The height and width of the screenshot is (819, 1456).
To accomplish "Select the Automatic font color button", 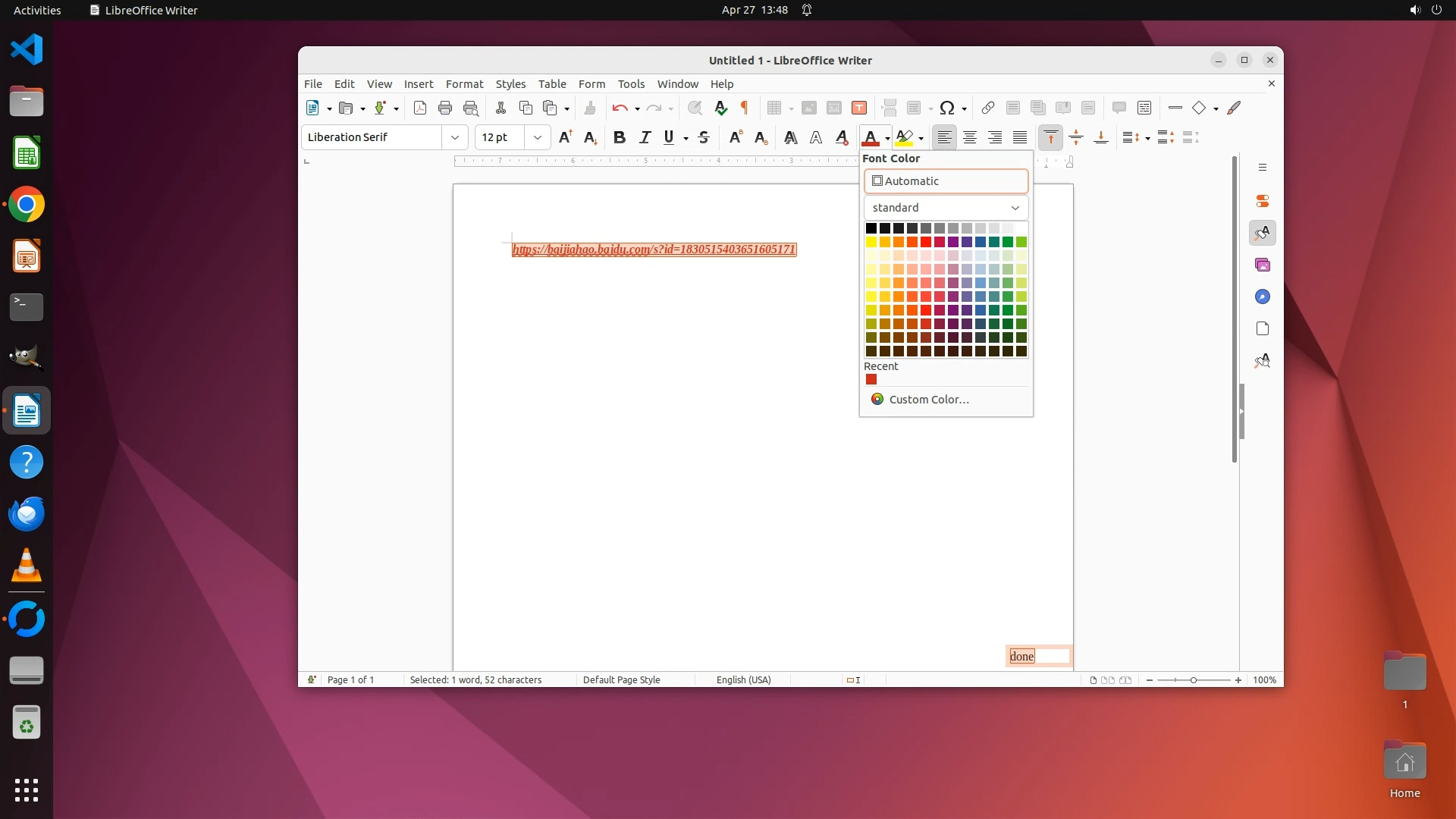I will click(946, 181).
